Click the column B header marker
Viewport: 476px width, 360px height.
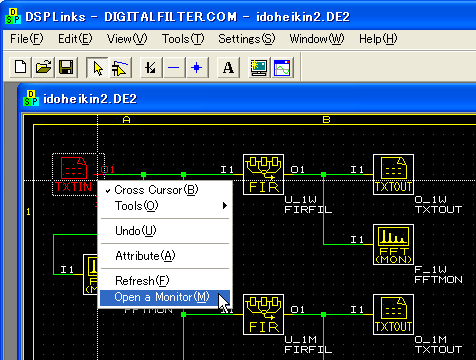click(x=326, y=119)
